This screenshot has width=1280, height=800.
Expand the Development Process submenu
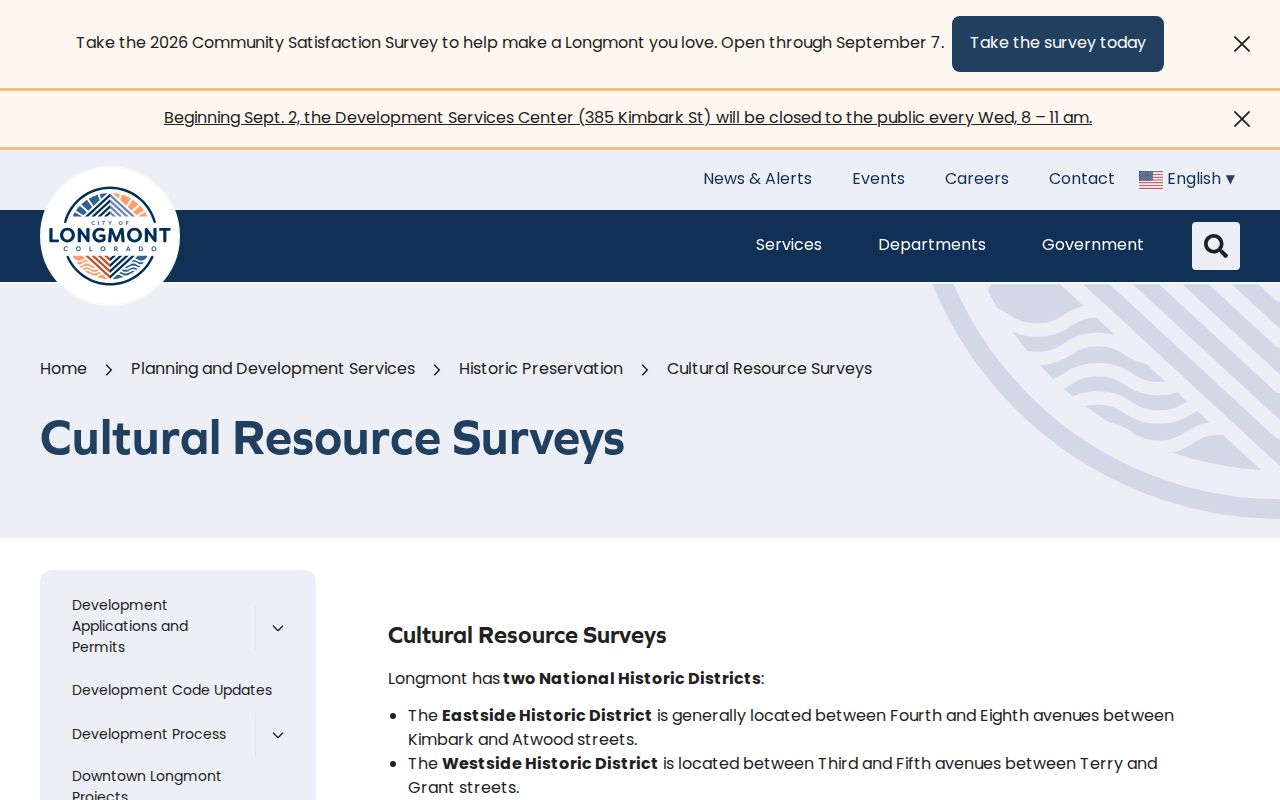(x=278, y=735)
